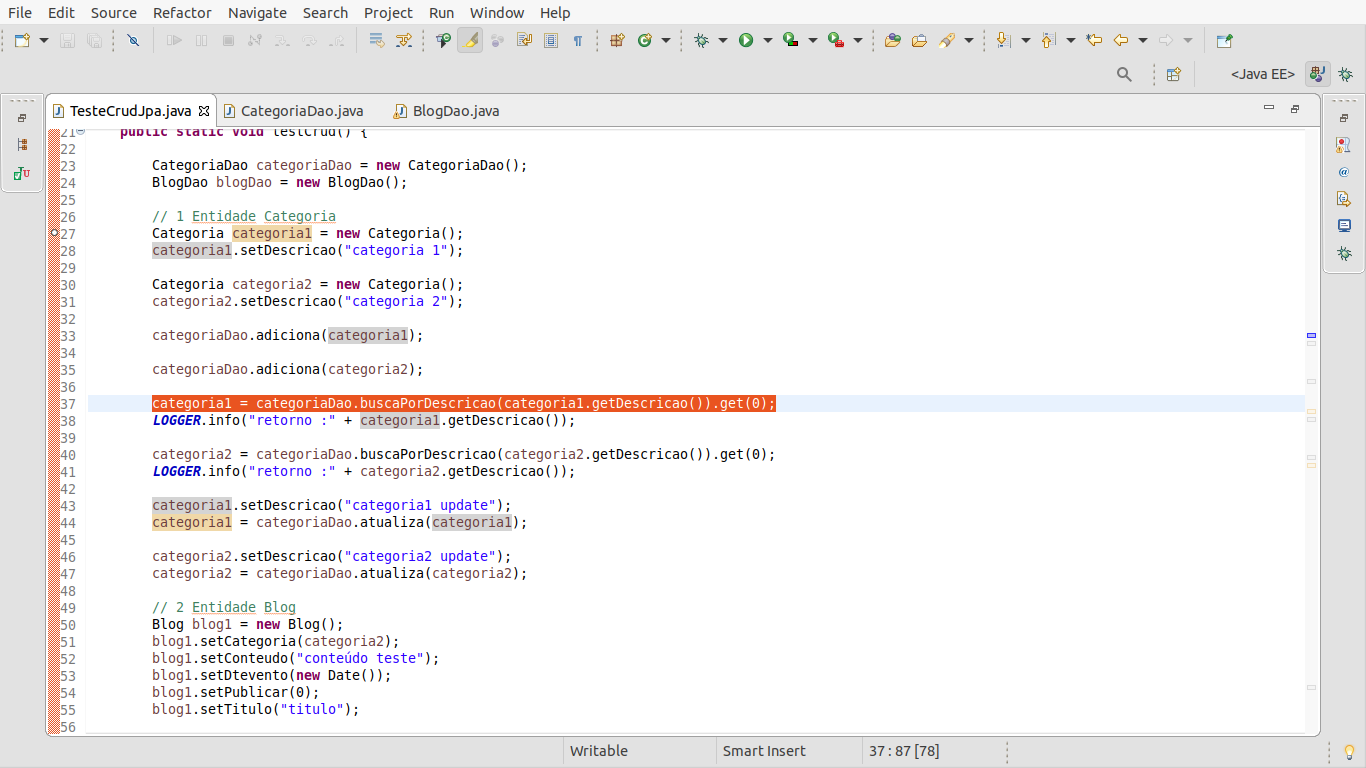Viewport: 1366px width, 768px height.
Task: Click the 'Smart Insert' status bar entry
Action: pos(764,751)
